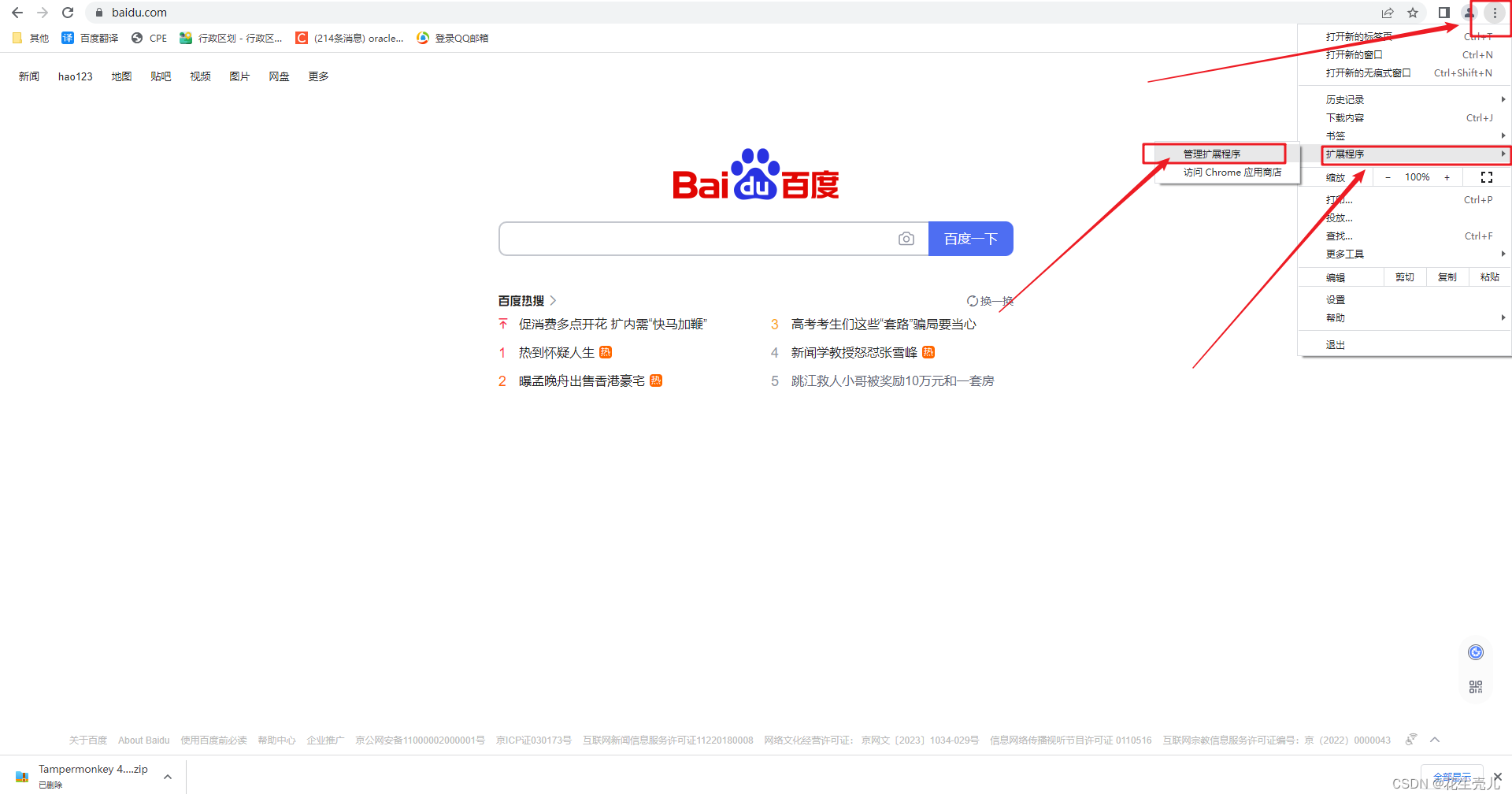The height and width of the screenshot is (798, 1512).
Task: Open the 网盘 link
Action: point(279,76)
